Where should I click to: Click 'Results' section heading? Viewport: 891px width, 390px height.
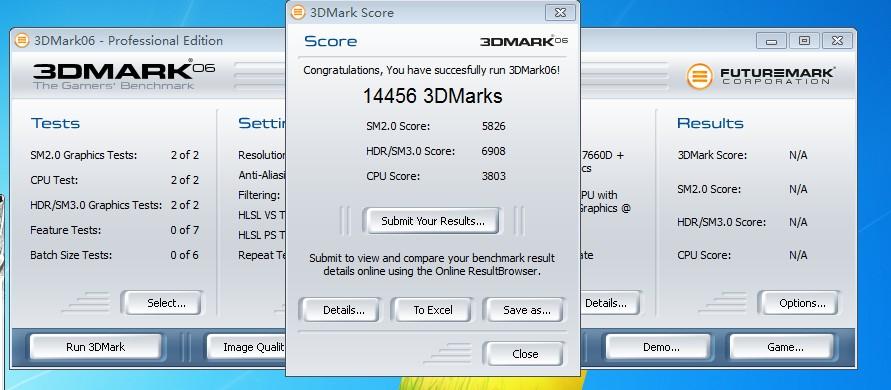[710, 123]
